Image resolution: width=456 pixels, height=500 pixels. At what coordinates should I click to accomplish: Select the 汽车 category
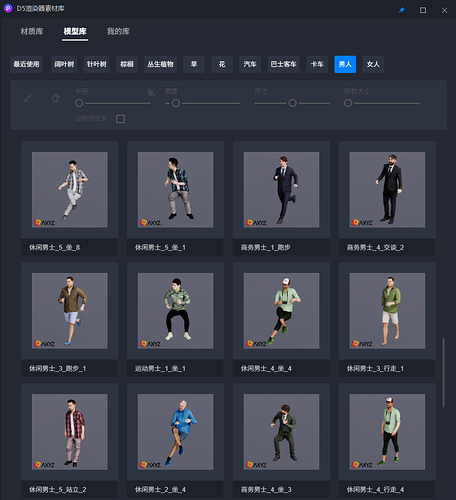tap(250, 64)
